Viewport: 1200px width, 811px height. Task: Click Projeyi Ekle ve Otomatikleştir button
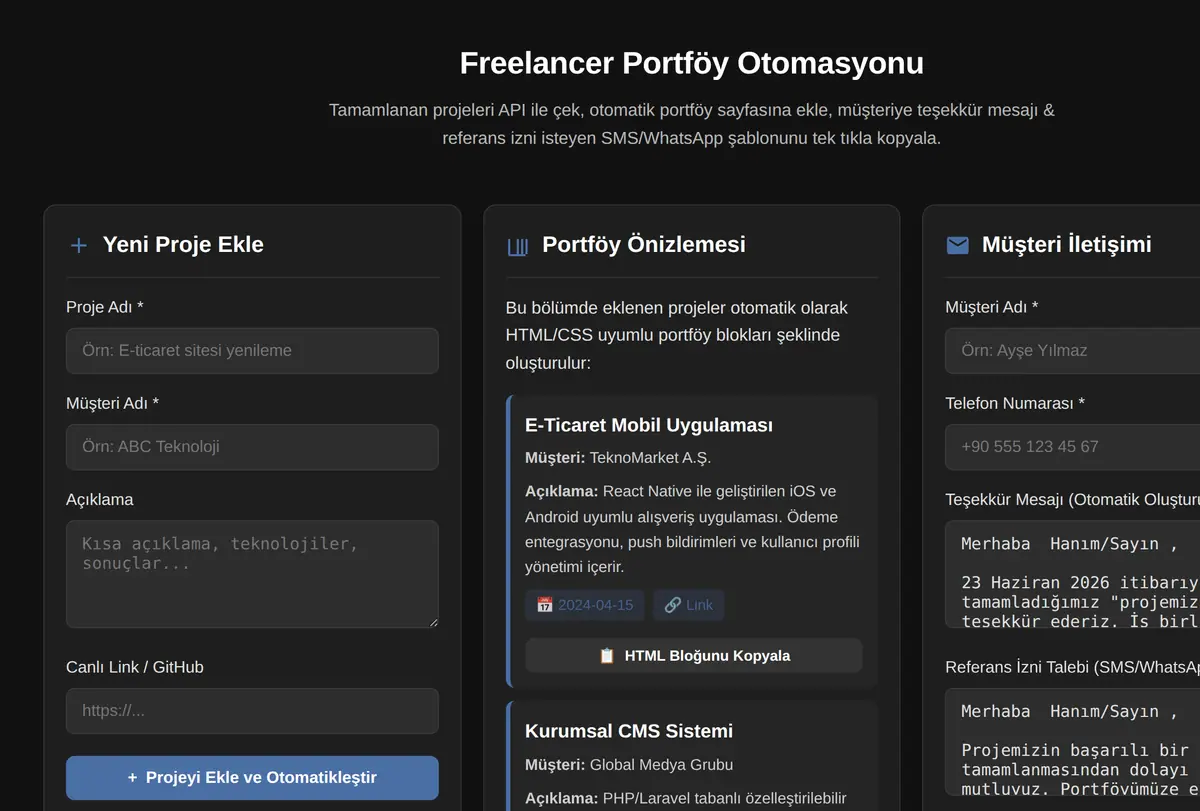point(252,778)
